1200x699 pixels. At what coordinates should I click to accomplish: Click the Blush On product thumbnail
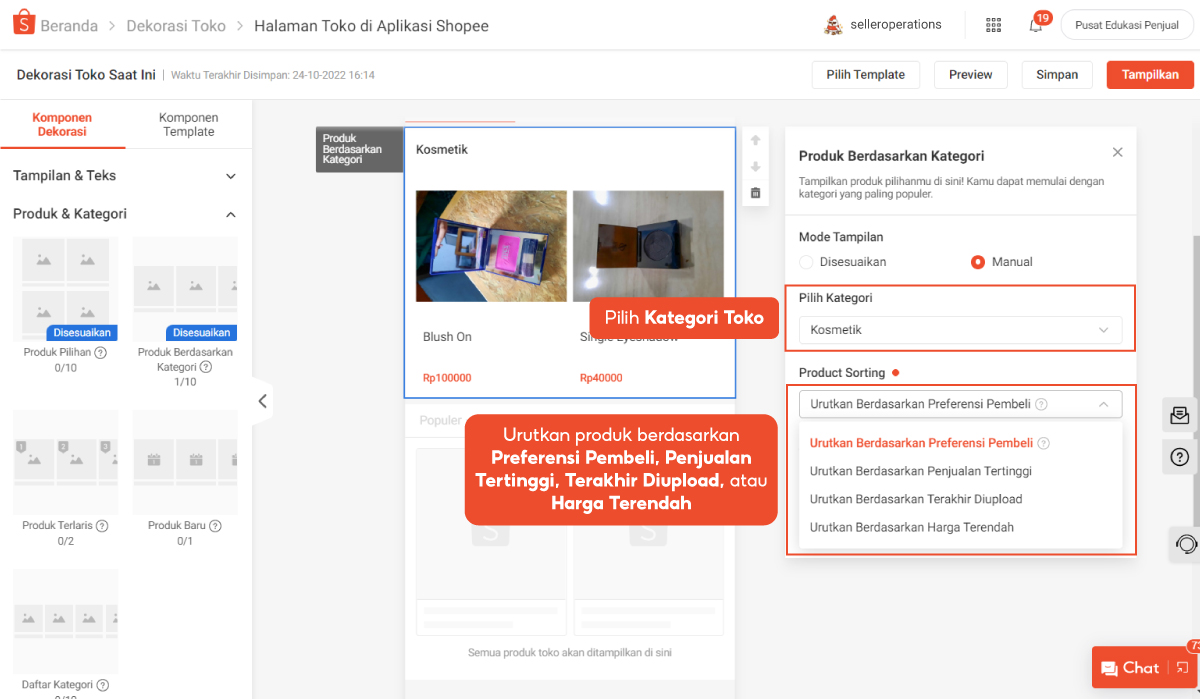490,246
